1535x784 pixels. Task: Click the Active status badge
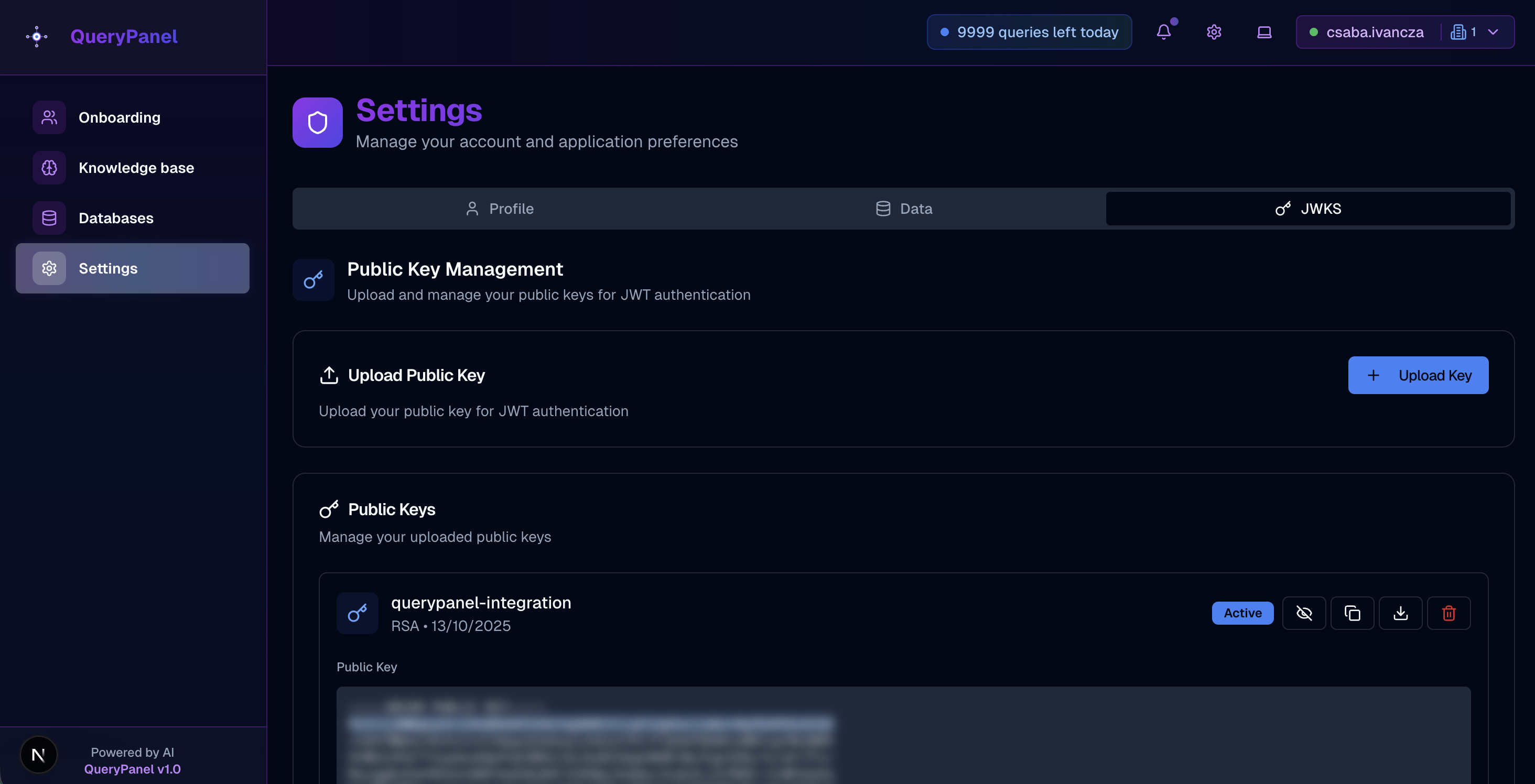[1242, 613]
